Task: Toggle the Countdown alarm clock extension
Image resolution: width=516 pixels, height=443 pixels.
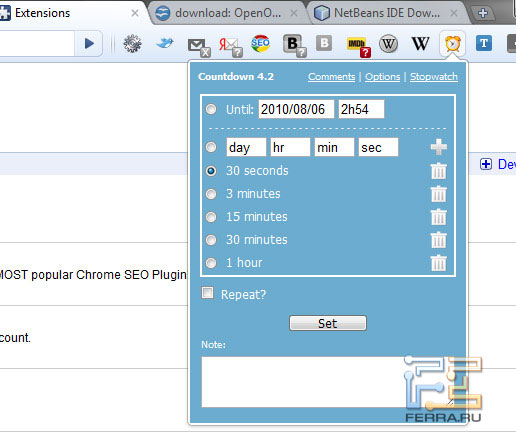Action: click(453, 43)
